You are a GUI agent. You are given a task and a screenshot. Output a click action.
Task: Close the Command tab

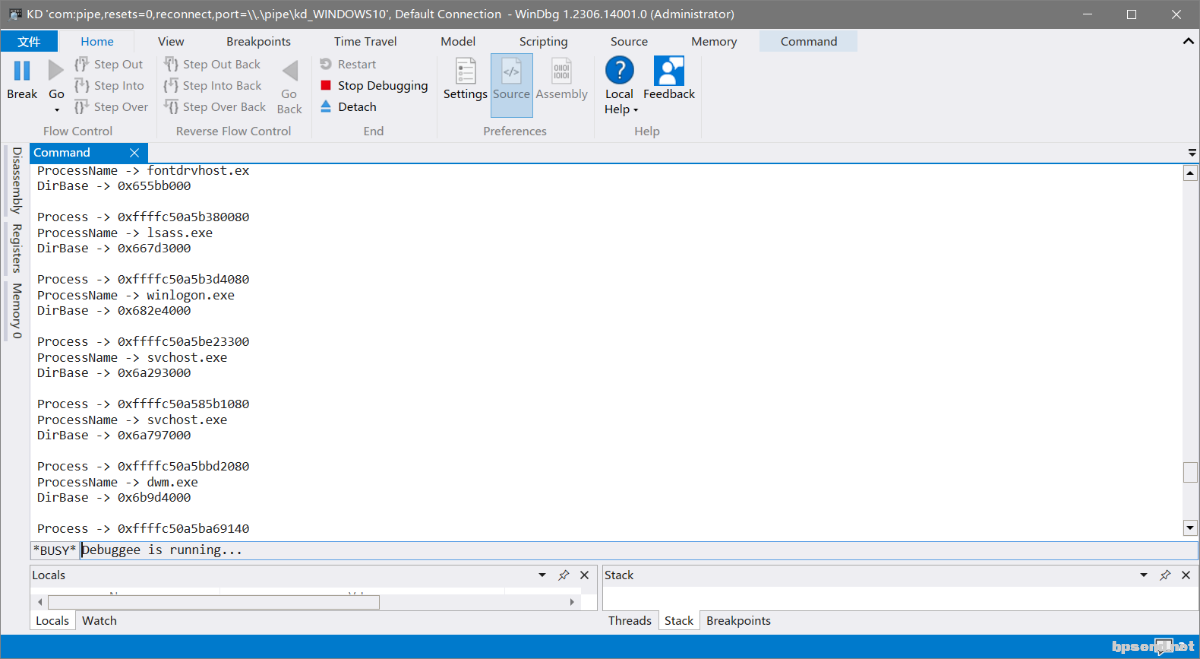pyautogui.click(x=135, y=153)
